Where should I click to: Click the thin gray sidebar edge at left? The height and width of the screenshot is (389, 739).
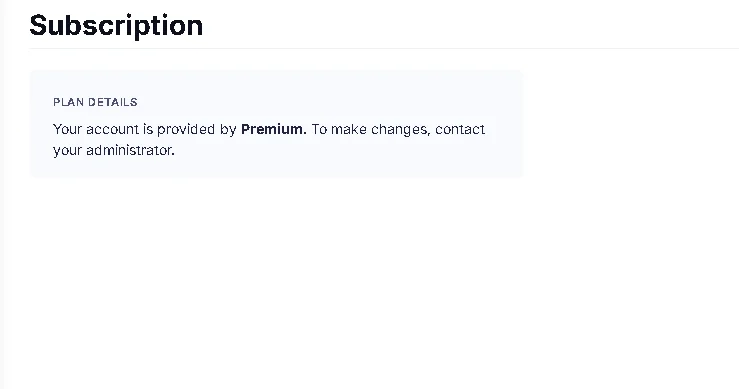pos(2,194)
